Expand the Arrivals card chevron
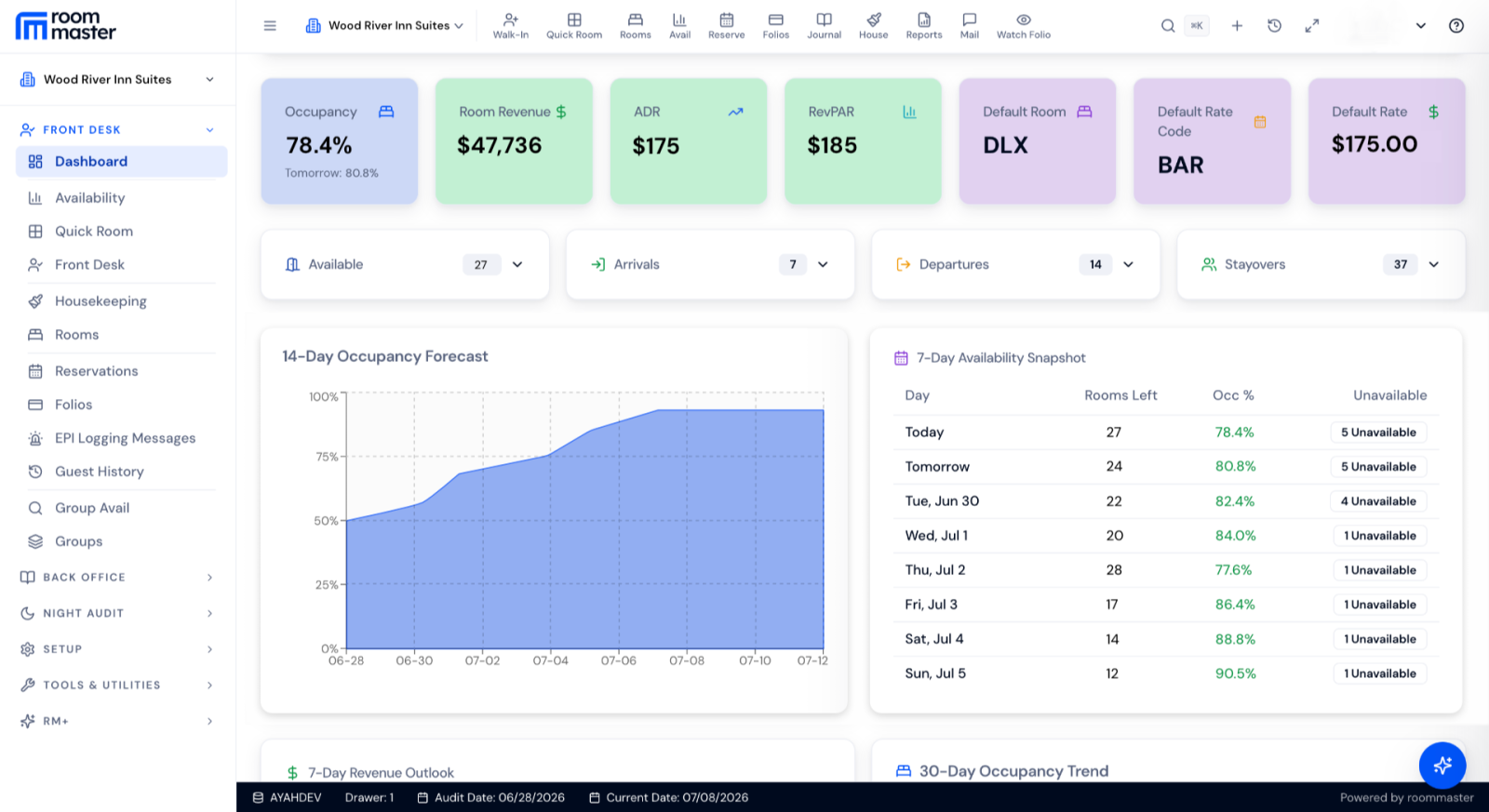Image resolution: width=1489 pixels, height=812 pixels. pyautogui.click(x=823, y=264)
